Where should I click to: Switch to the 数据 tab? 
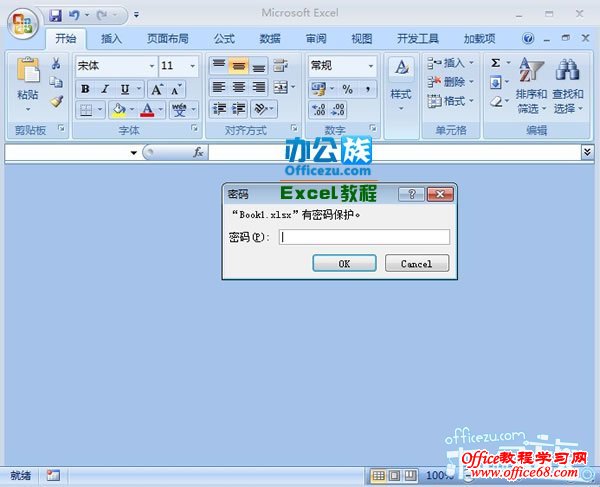[x=270, y=39]
